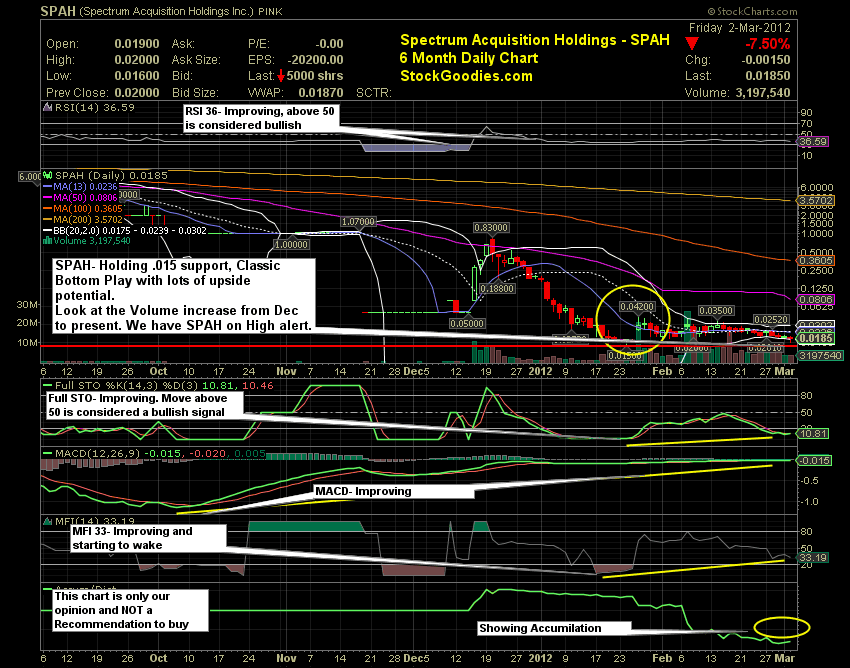The image size is (850, 668).
Task: Click the 0.18800 price callout
Action: (x=497, y=288)
